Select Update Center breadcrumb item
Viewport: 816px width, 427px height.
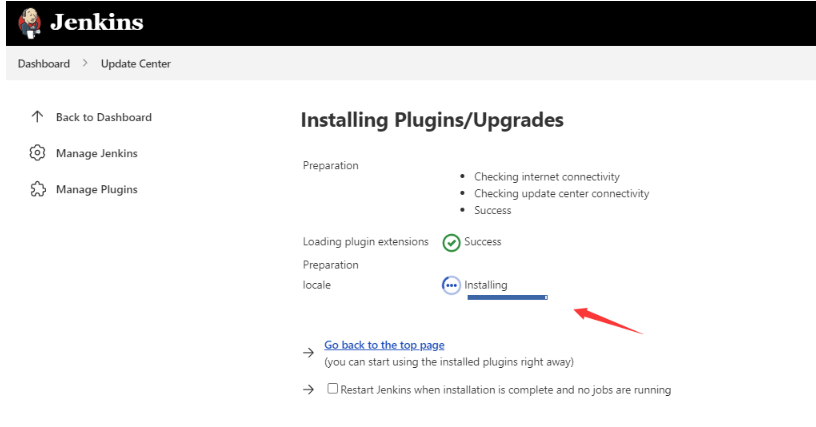tap(136, 64)
